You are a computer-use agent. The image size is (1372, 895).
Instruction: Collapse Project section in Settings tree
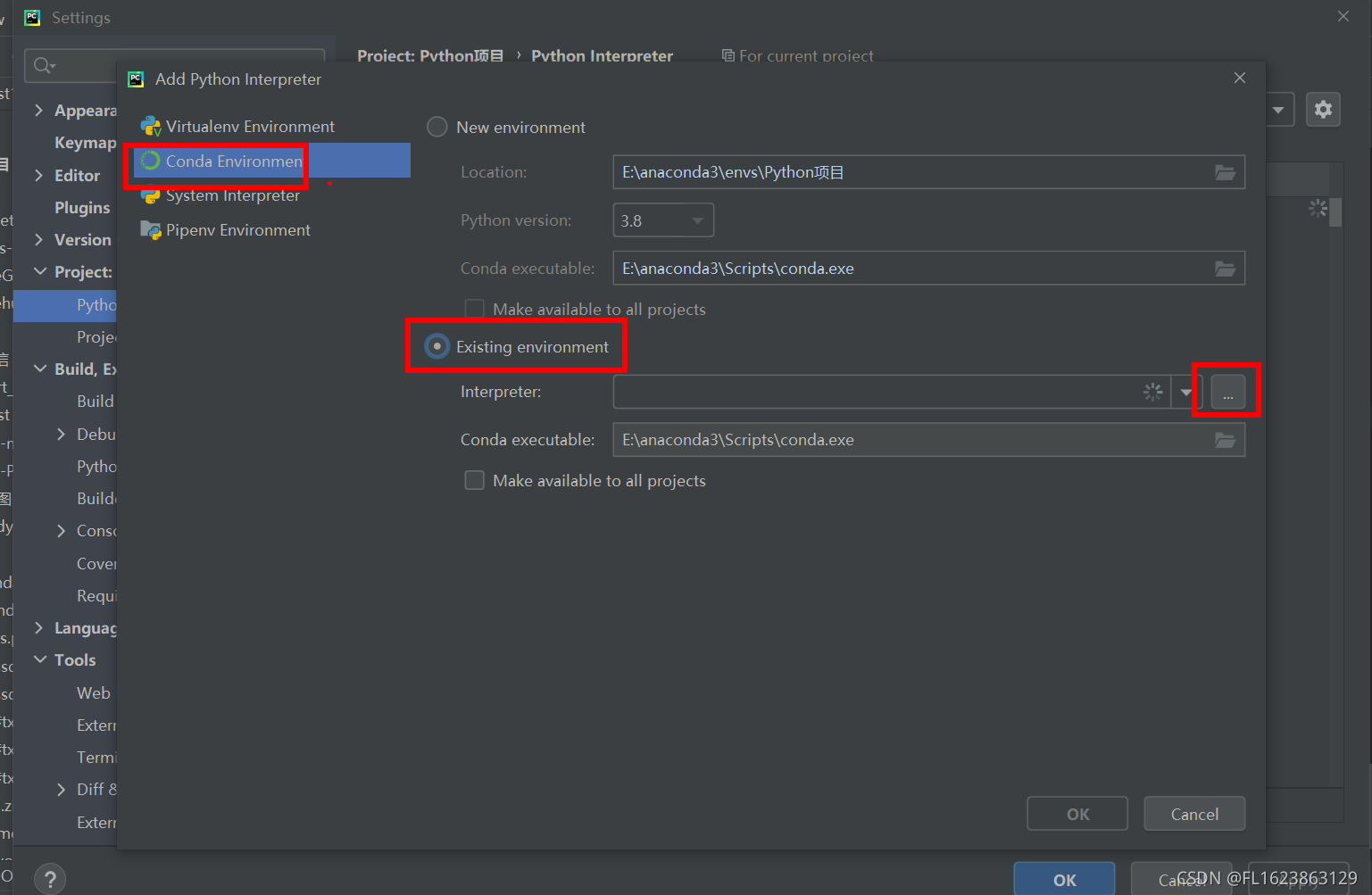[x=40, y=271]
